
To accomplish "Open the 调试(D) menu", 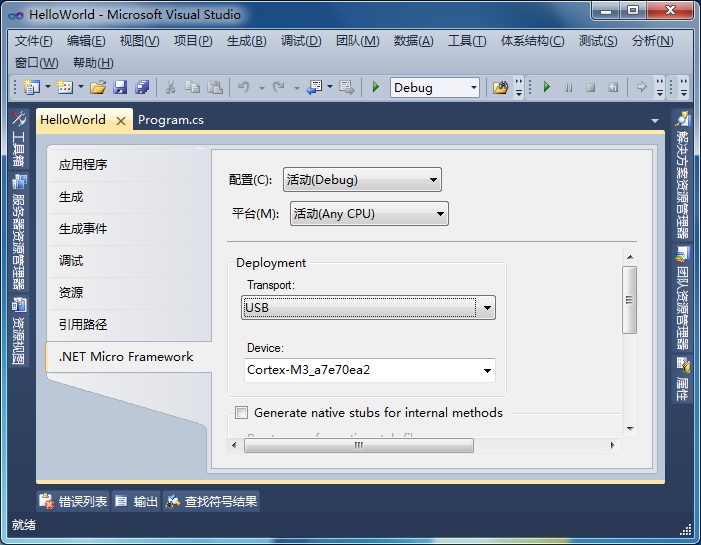I will [301, 41].
